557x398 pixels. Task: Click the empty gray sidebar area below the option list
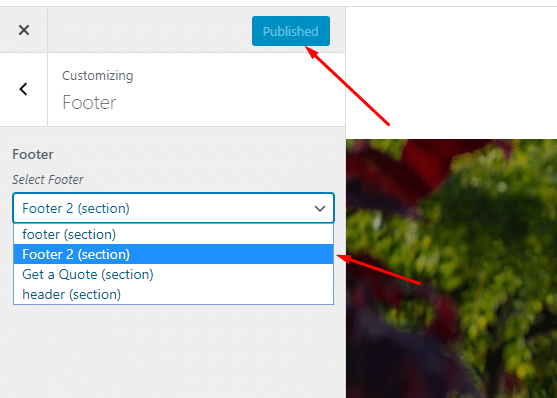click(173, 350)
